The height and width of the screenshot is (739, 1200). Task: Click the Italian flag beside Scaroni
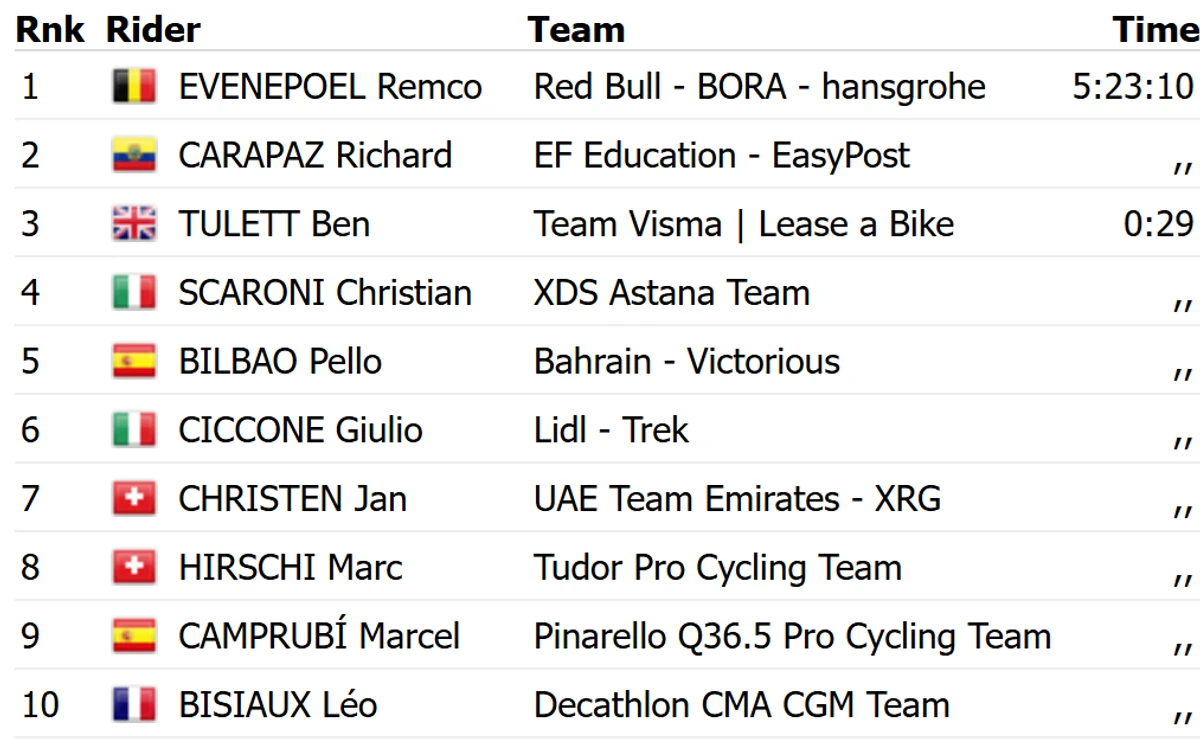(134, 293)
